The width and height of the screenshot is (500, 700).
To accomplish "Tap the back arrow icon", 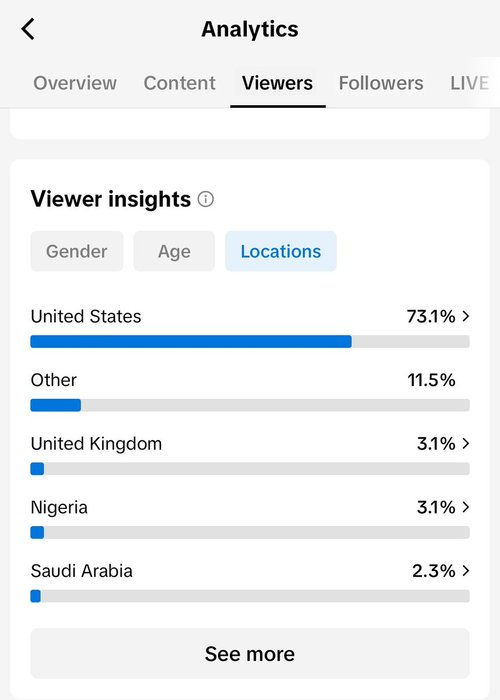I will 28,29.
